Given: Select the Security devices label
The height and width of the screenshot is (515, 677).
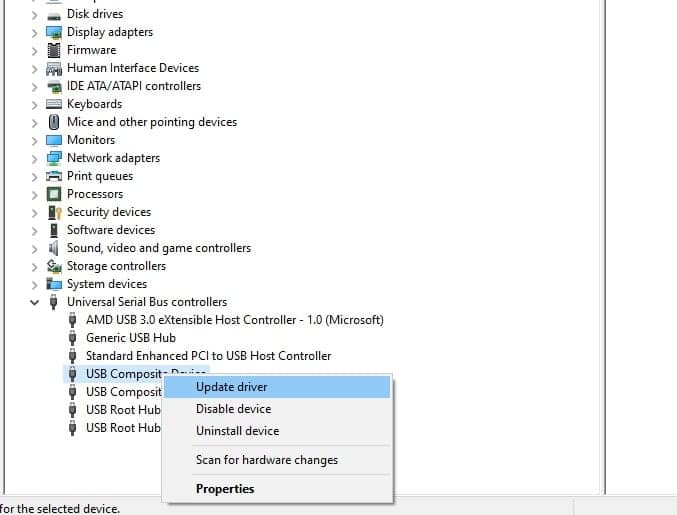Looking at the screenshot, I should click(109, 212).
